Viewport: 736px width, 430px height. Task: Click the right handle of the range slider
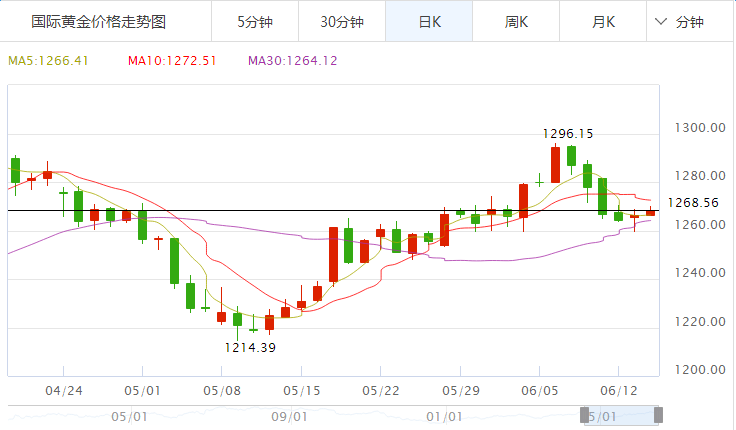click(658, 415)
